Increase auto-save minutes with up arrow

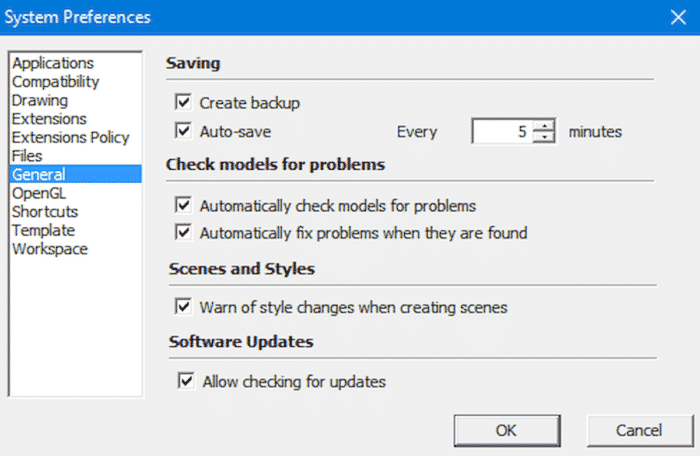544,125
